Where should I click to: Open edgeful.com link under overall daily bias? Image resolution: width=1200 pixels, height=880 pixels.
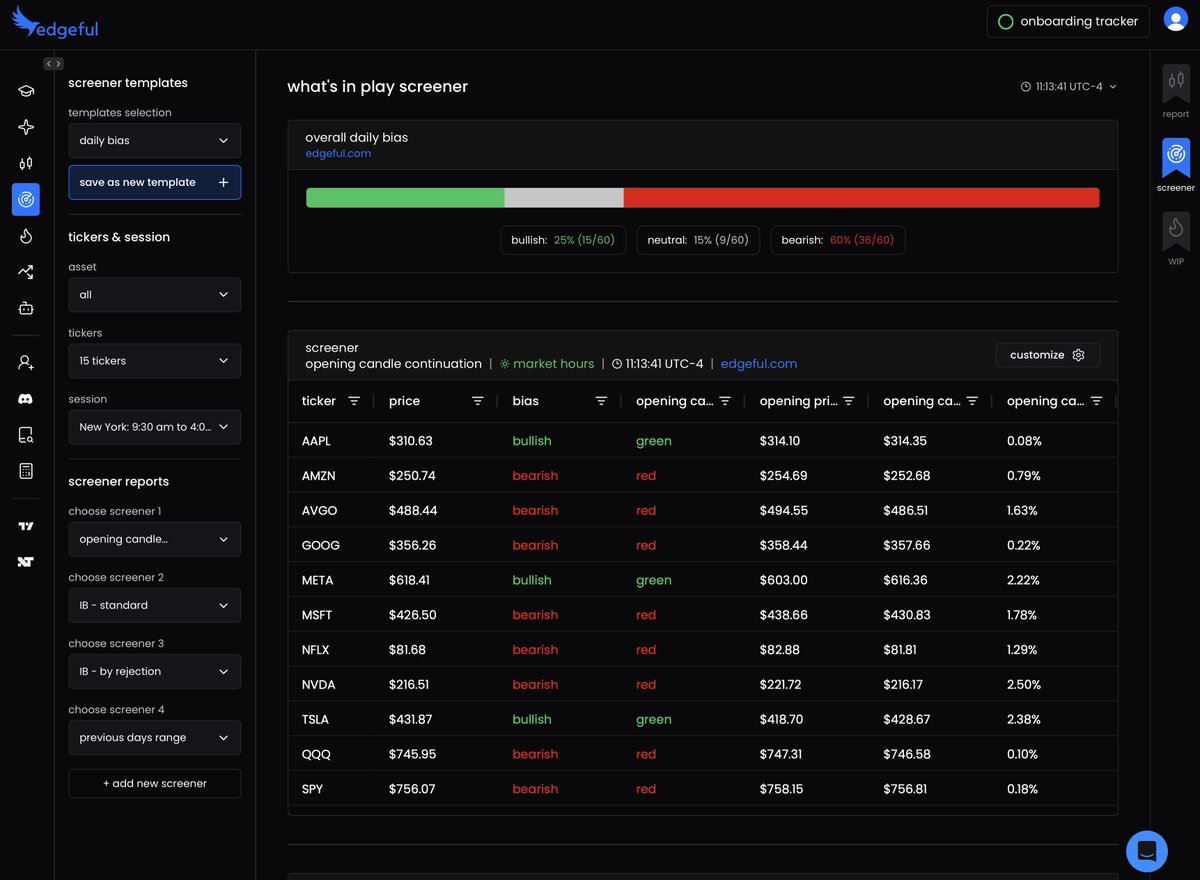pyautogui.click(x=338, y=153)
